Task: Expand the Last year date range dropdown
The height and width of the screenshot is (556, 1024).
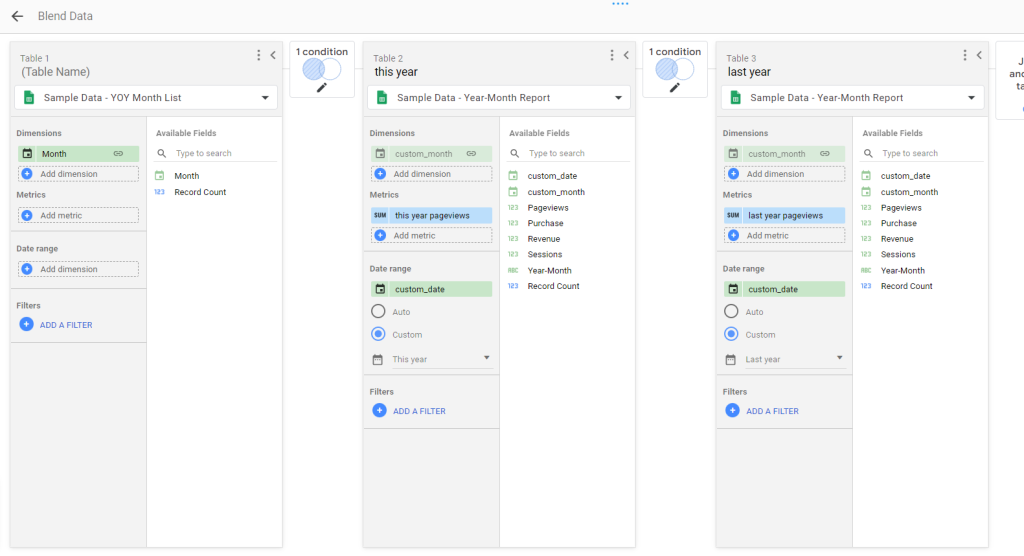Action: (840, 358)
